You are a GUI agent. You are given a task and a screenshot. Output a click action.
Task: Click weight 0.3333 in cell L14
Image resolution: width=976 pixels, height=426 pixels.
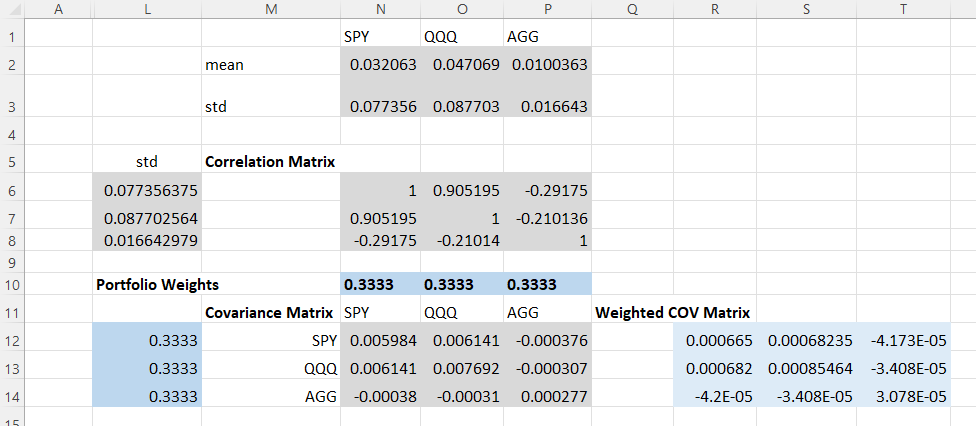coord(147,395)
